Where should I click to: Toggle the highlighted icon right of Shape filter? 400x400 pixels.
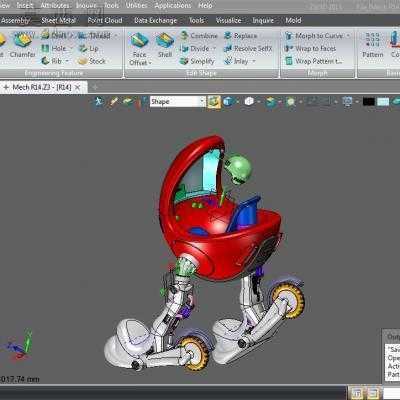[214, 101]
